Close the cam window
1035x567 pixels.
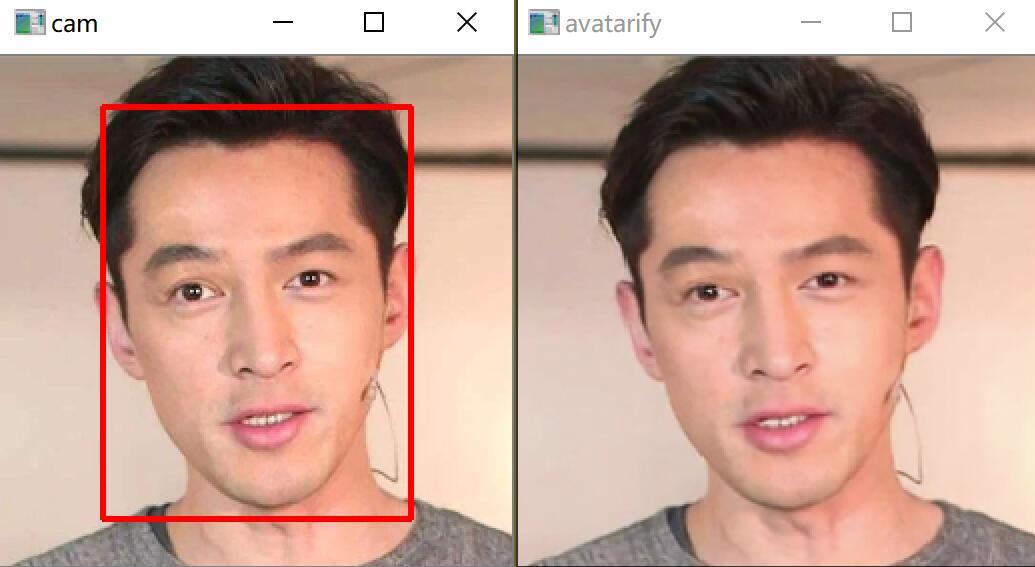tap(467, 22)
